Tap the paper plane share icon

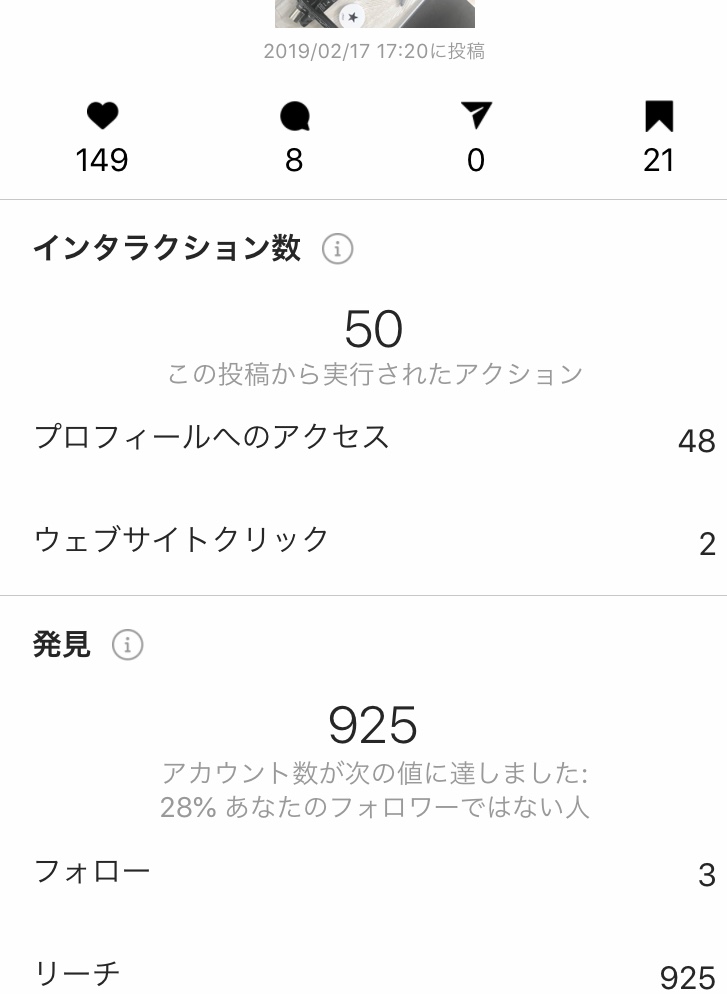pyautogui.click(x=476, y=115)
